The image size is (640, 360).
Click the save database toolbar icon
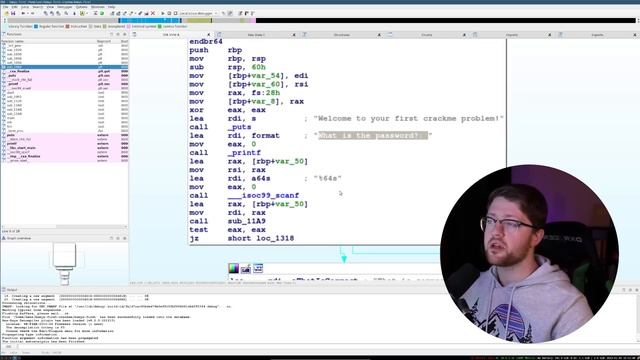[13, 13]
